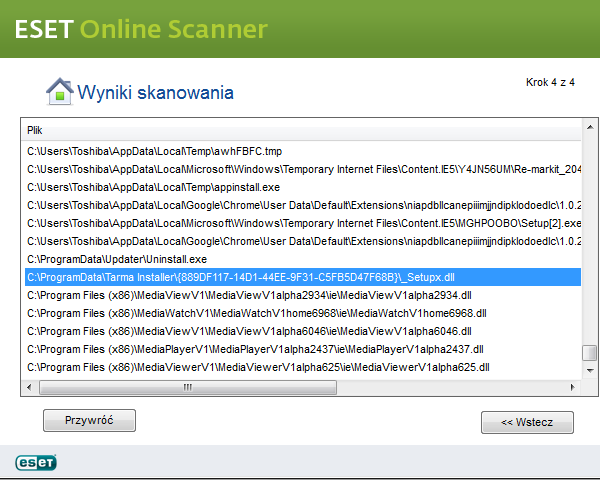
Task: Select the MediaWatchV1home6968.dll row
Action: point(303,313)
